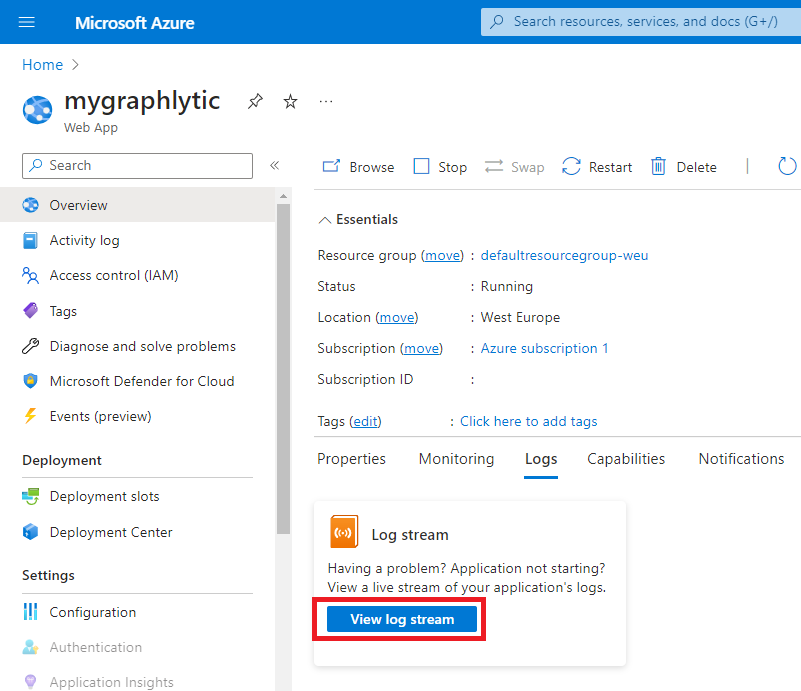Viewport: 801px width, 691px height.
Task: Open defaultresourcegroup-weu resource group link
Action: coord(564,255)
